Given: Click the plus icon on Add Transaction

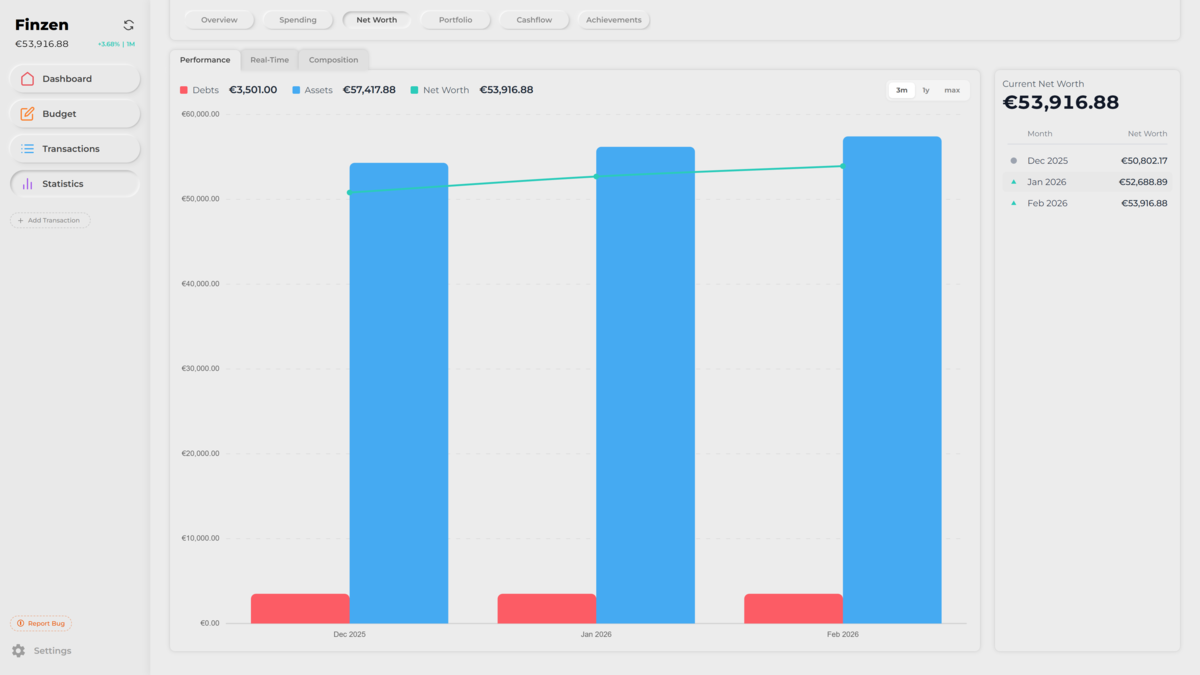Looking at the screenshot, I should 21,220.
